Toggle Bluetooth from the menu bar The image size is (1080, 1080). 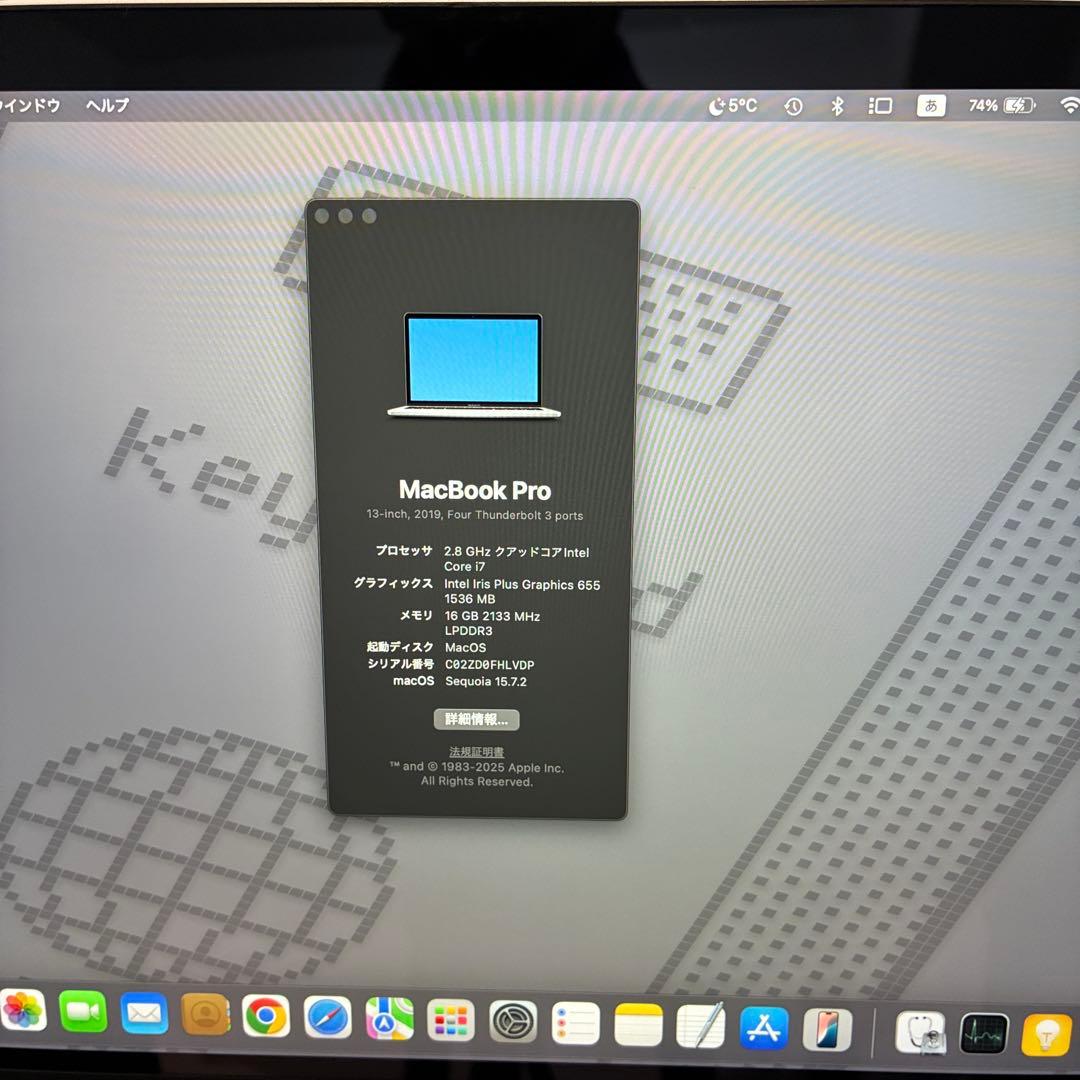point(838,104)
